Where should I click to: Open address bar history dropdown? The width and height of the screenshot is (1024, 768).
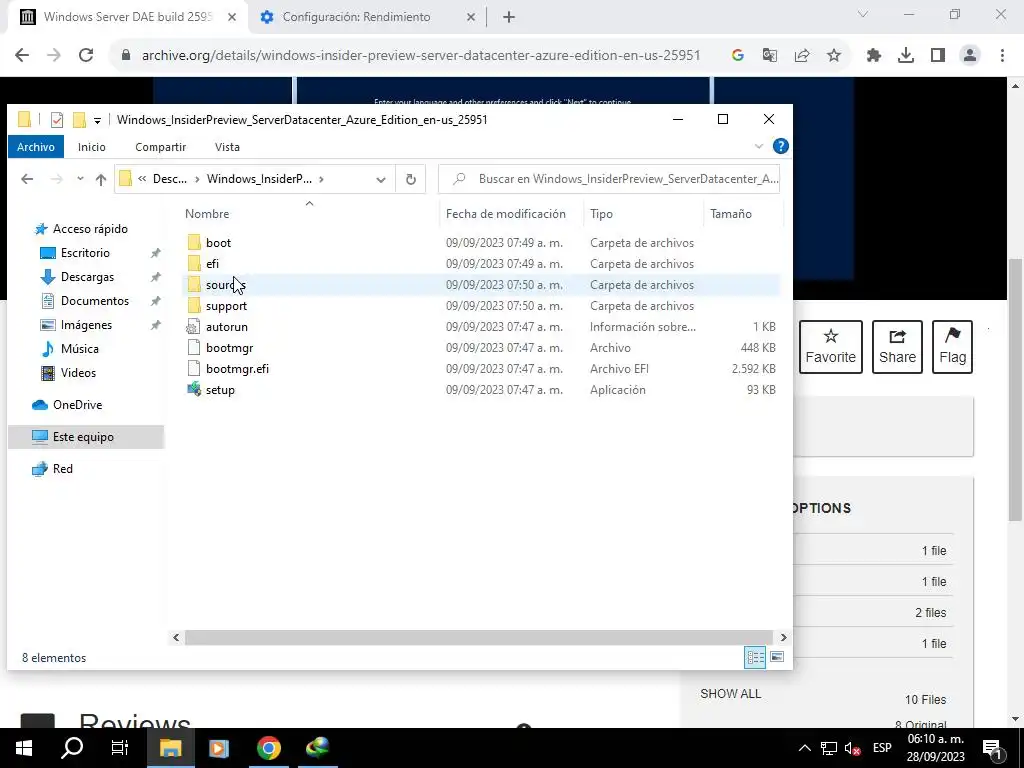tap(381, 180)
